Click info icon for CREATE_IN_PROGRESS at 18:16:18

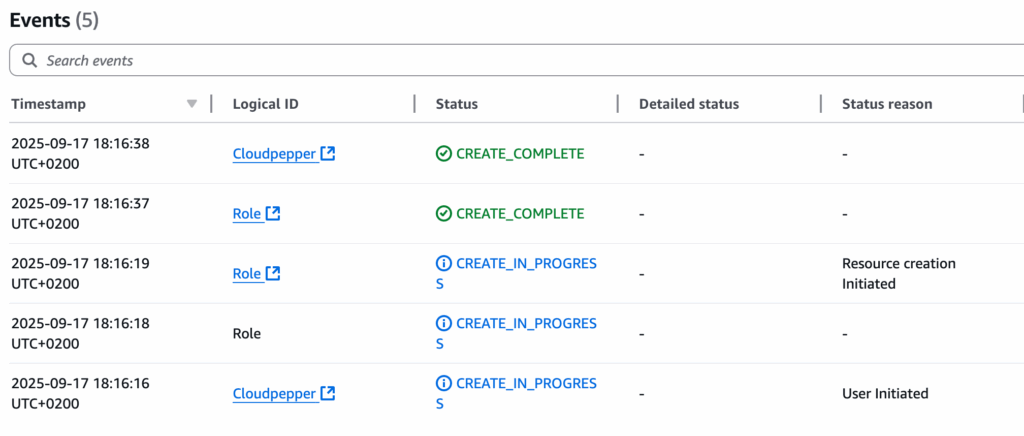click(443, 324)
